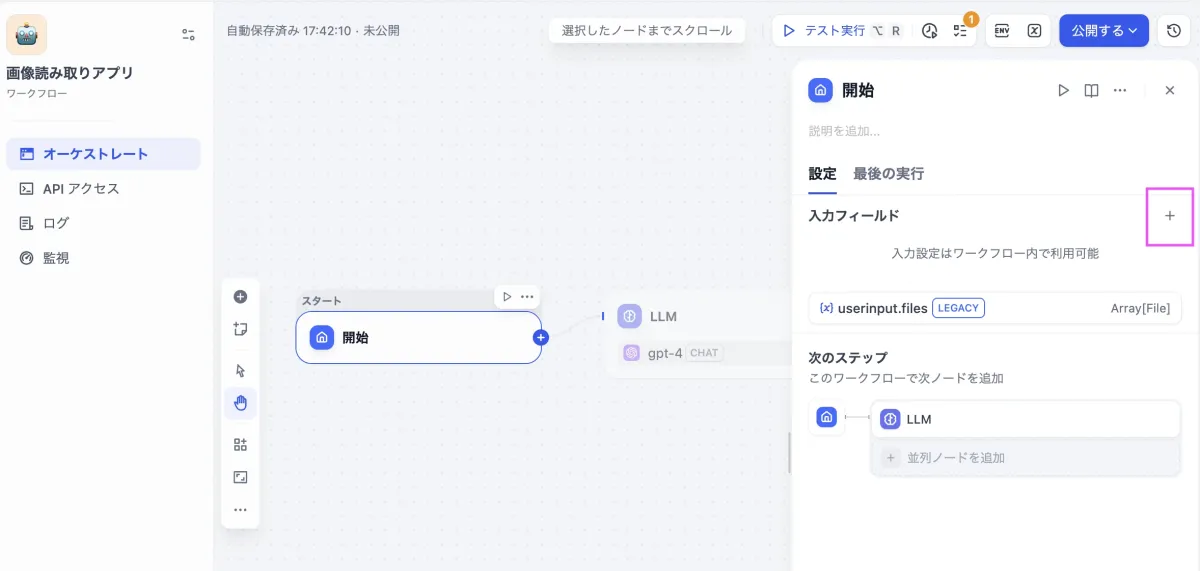
Task: Click the ENV environment variables icon
Action: click(x=1002, y=31)
